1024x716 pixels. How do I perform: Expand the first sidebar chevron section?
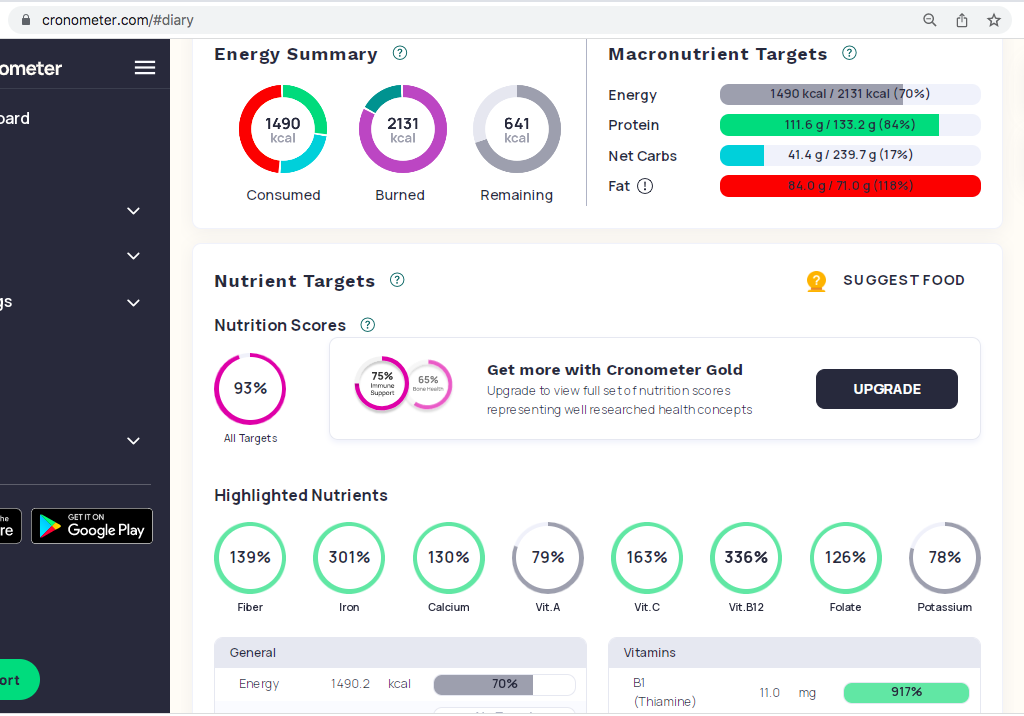point(133,211)
